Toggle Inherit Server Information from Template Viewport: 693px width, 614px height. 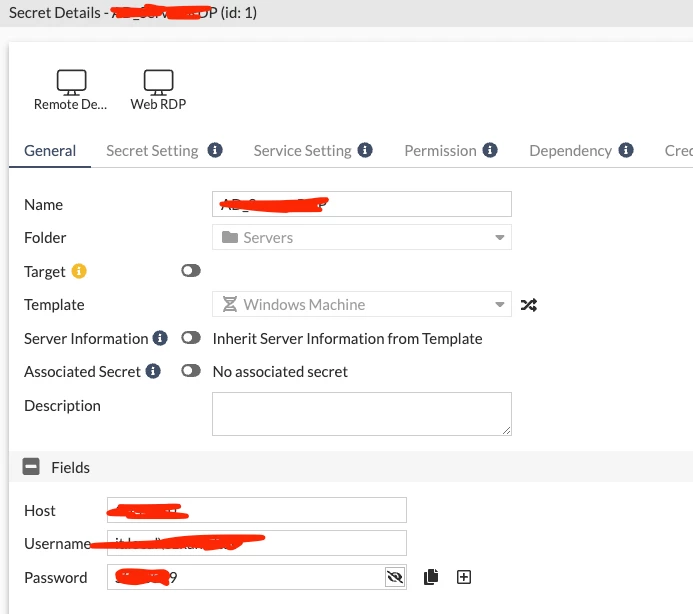click(x=191, y=338)
